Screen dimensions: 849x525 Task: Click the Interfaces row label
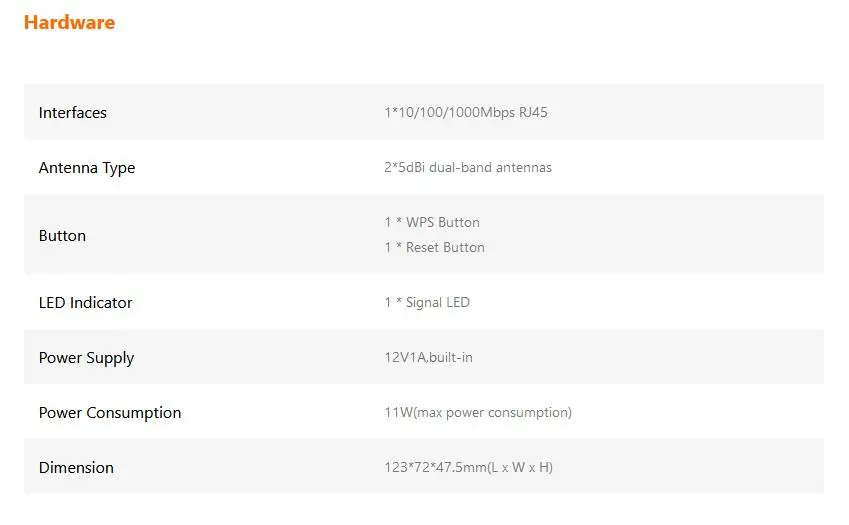pos(72,113)
